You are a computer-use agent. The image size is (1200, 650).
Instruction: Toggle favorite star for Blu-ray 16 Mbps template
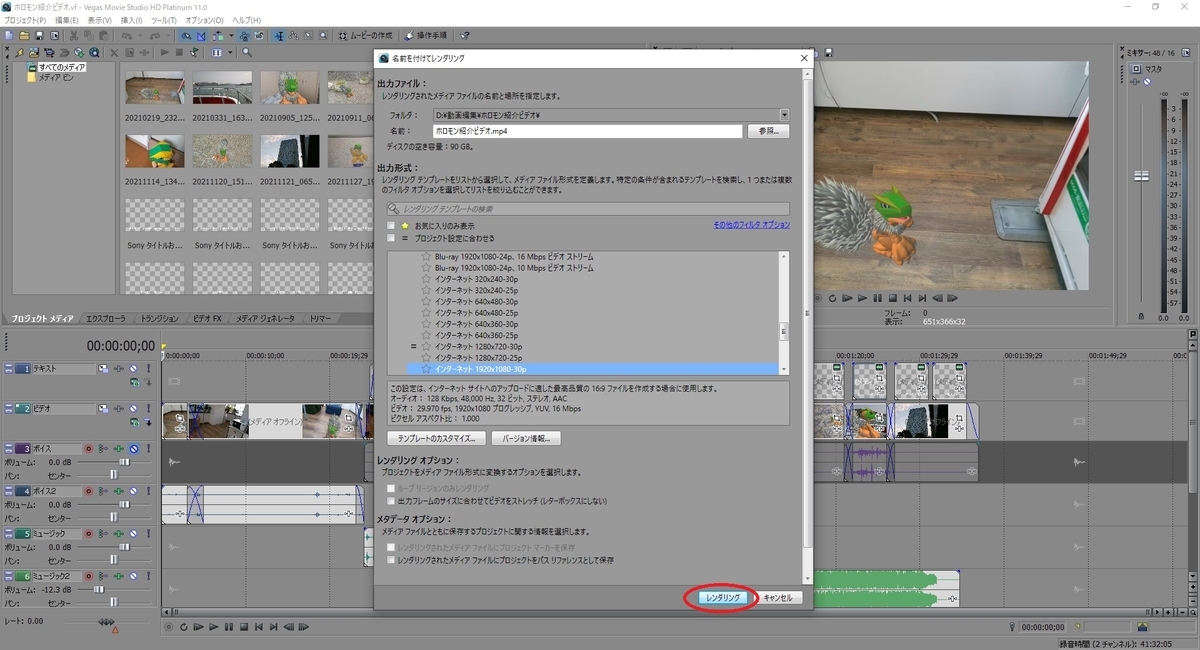[x=426, y=257]
